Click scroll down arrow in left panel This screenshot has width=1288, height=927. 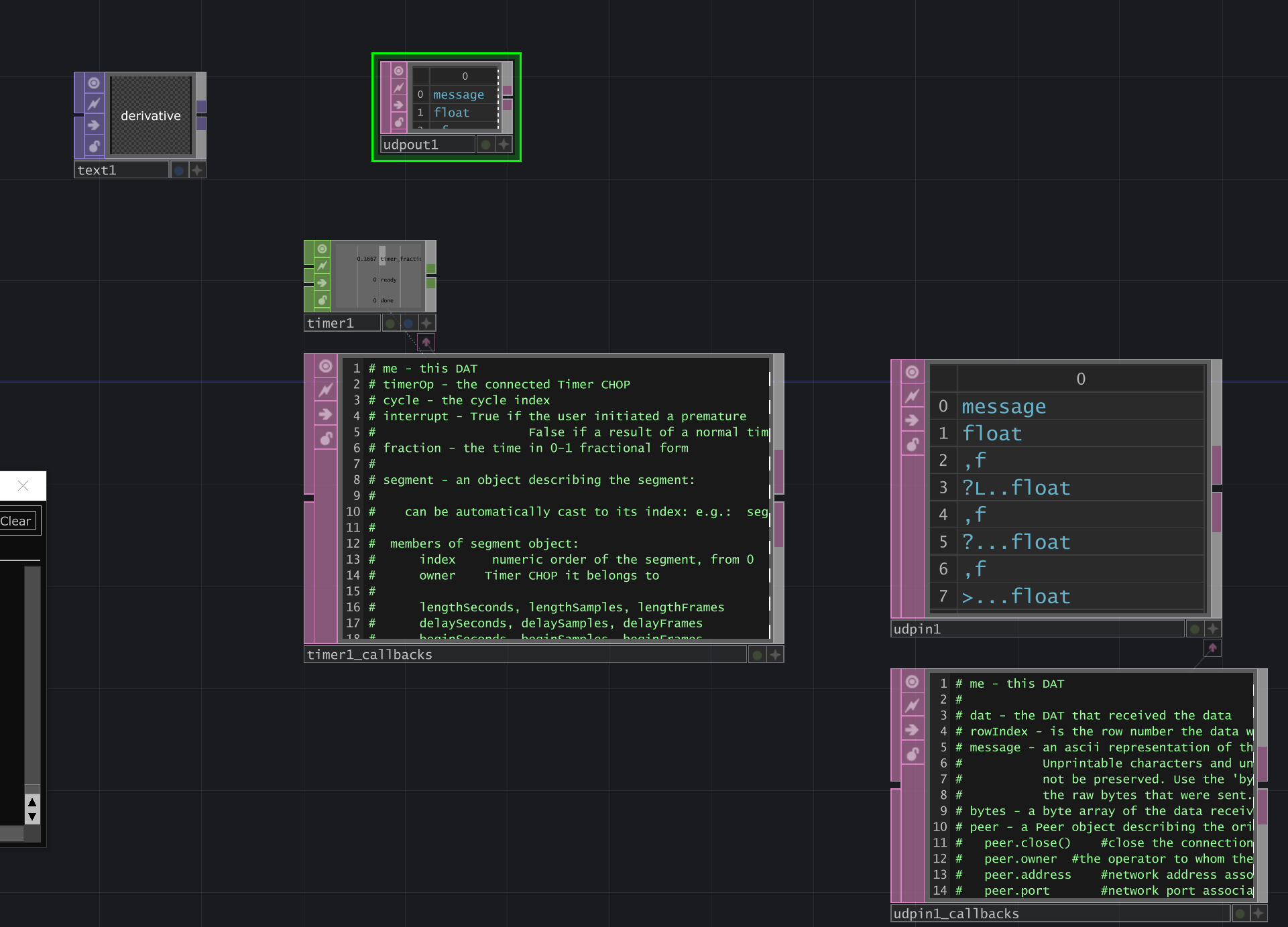32,817
